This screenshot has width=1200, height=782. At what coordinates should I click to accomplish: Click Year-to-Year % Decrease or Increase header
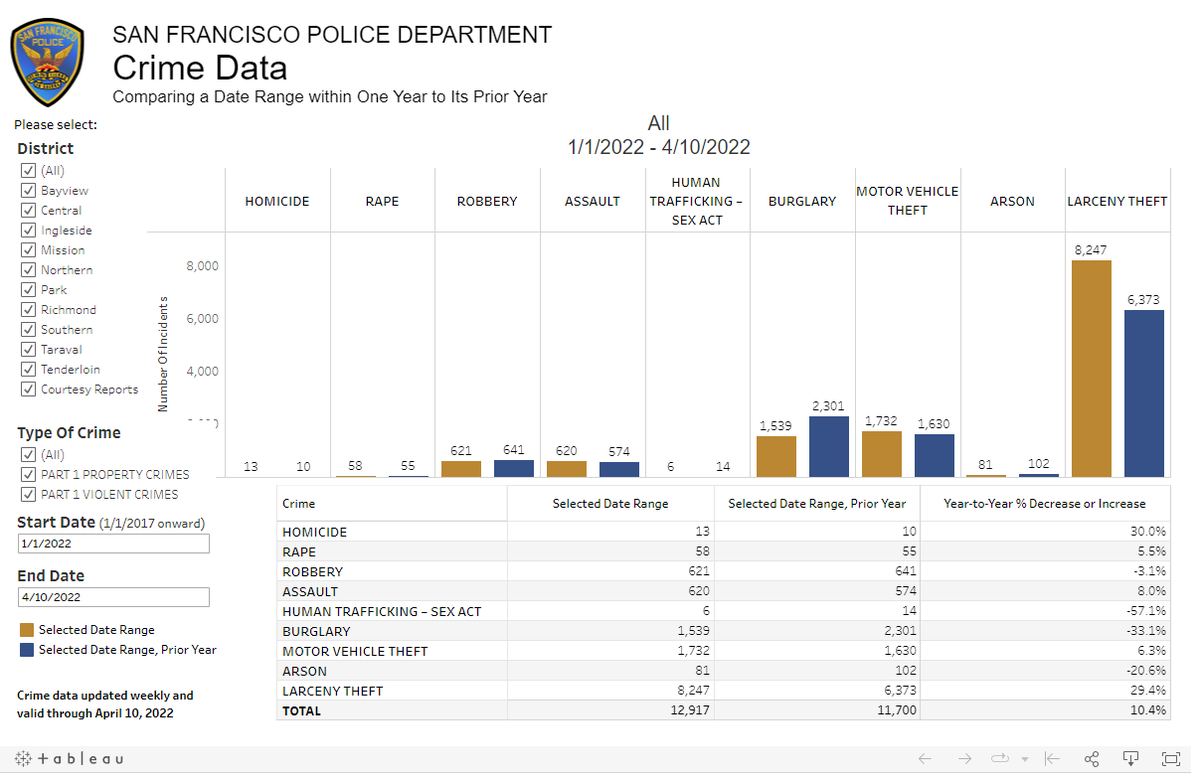point(1045,504)
